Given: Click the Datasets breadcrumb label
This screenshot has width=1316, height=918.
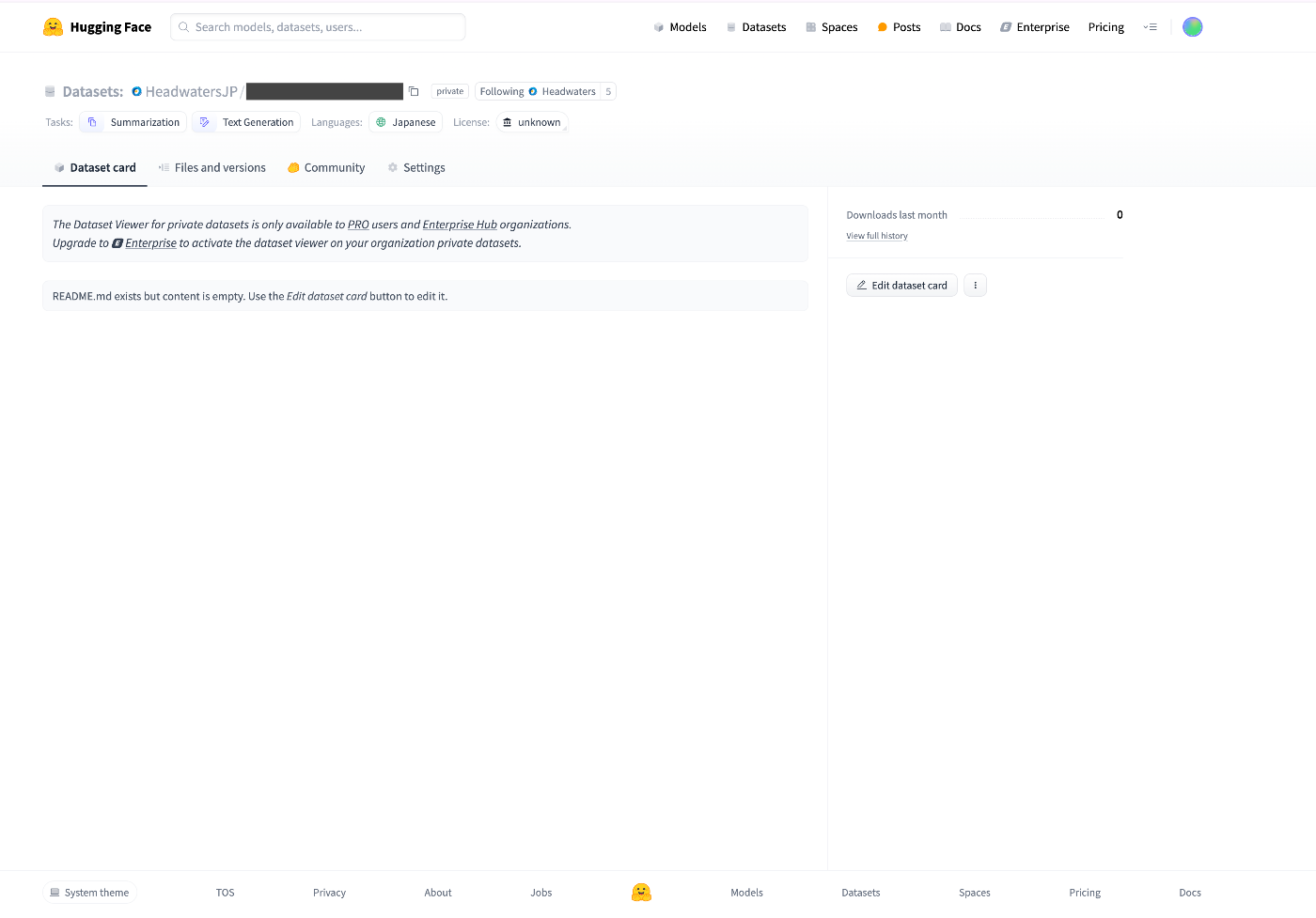Looking at the screenshot, I should [x=92, y=91].
